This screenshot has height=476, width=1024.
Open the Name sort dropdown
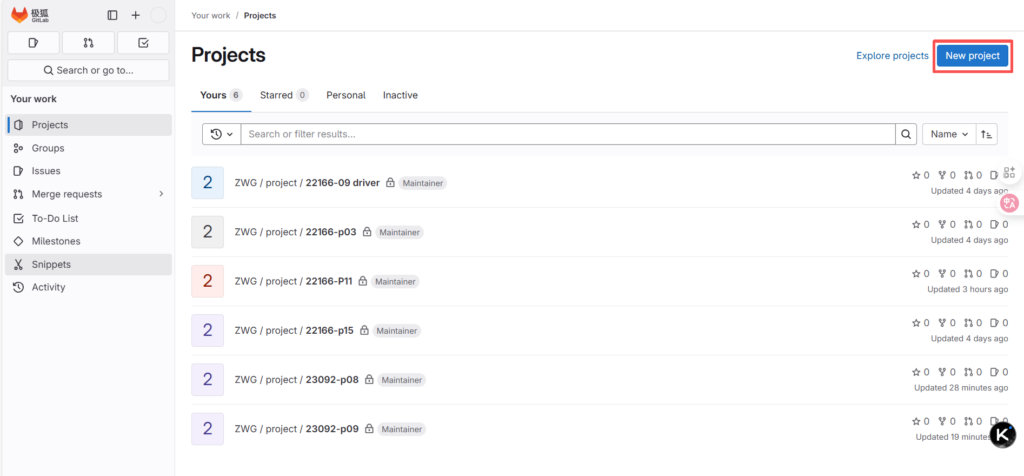coord(949,134)
